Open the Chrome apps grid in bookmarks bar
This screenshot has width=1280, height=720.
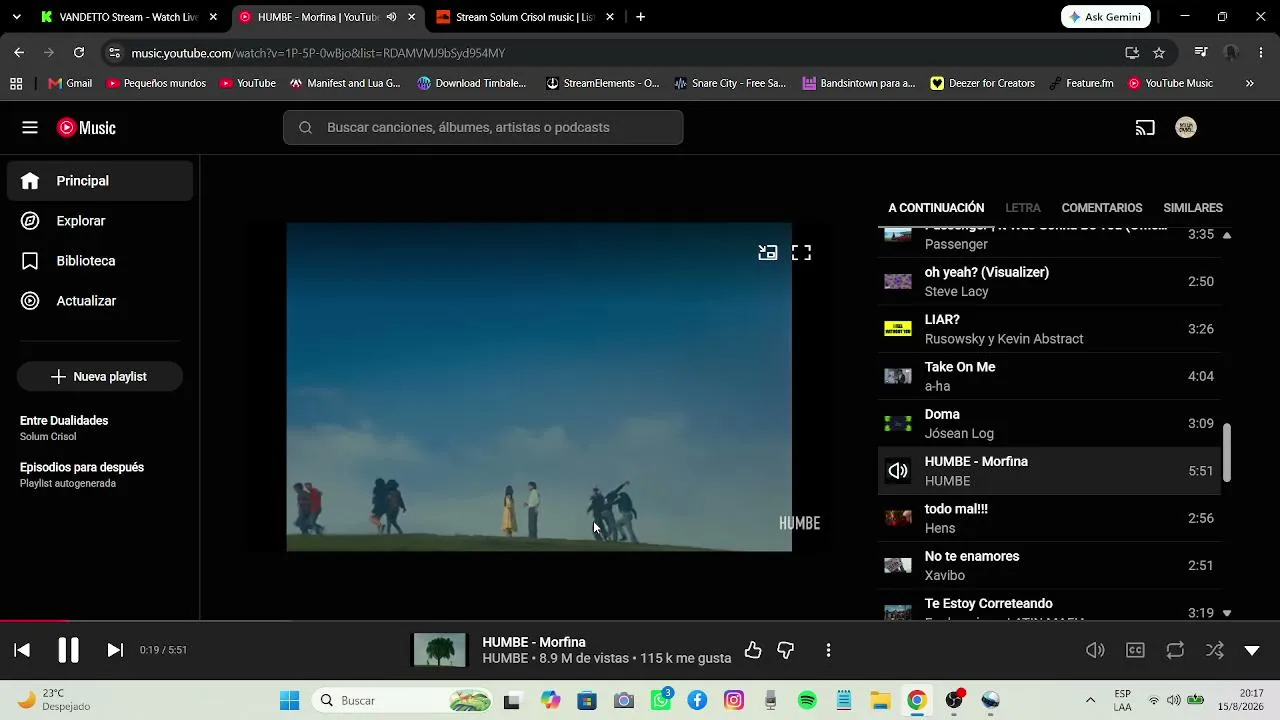16,84
